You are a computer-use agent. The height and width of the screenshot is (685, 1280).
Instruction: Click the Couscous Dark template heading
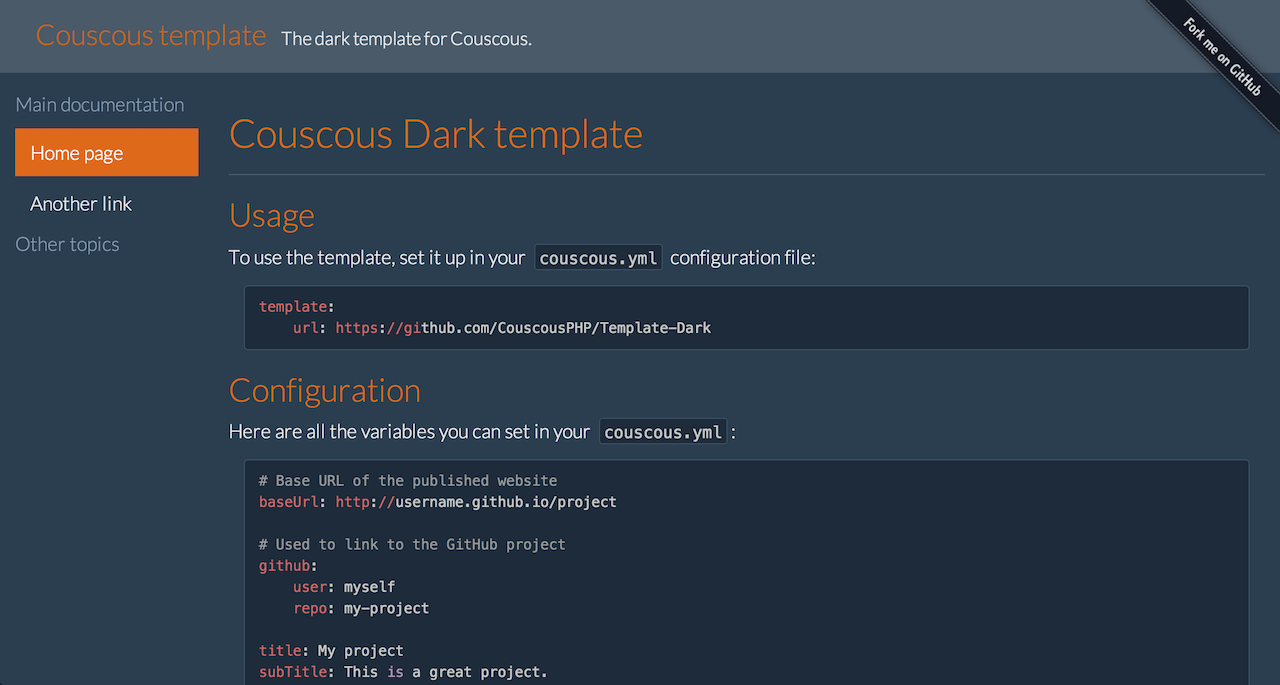pyautogui.click(x=436, y=134)
